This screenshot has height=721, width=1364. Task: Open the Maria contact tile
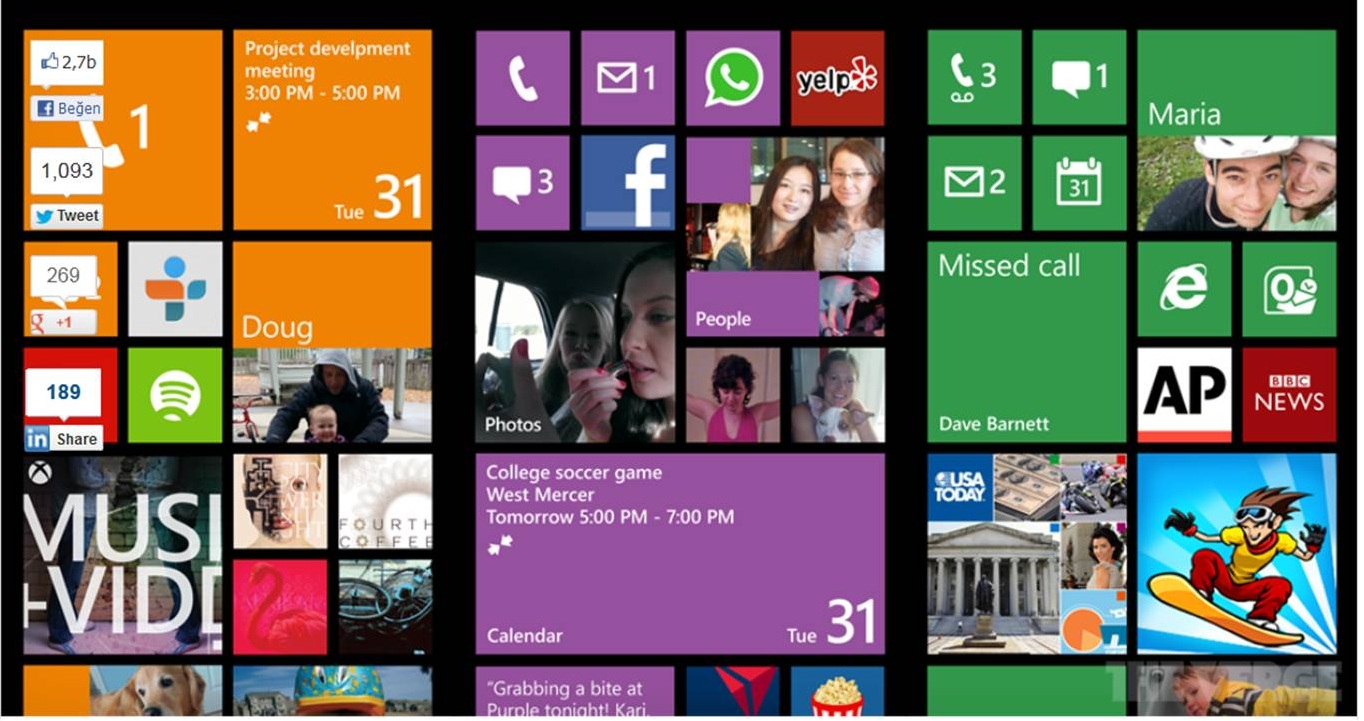point(1237,130)
